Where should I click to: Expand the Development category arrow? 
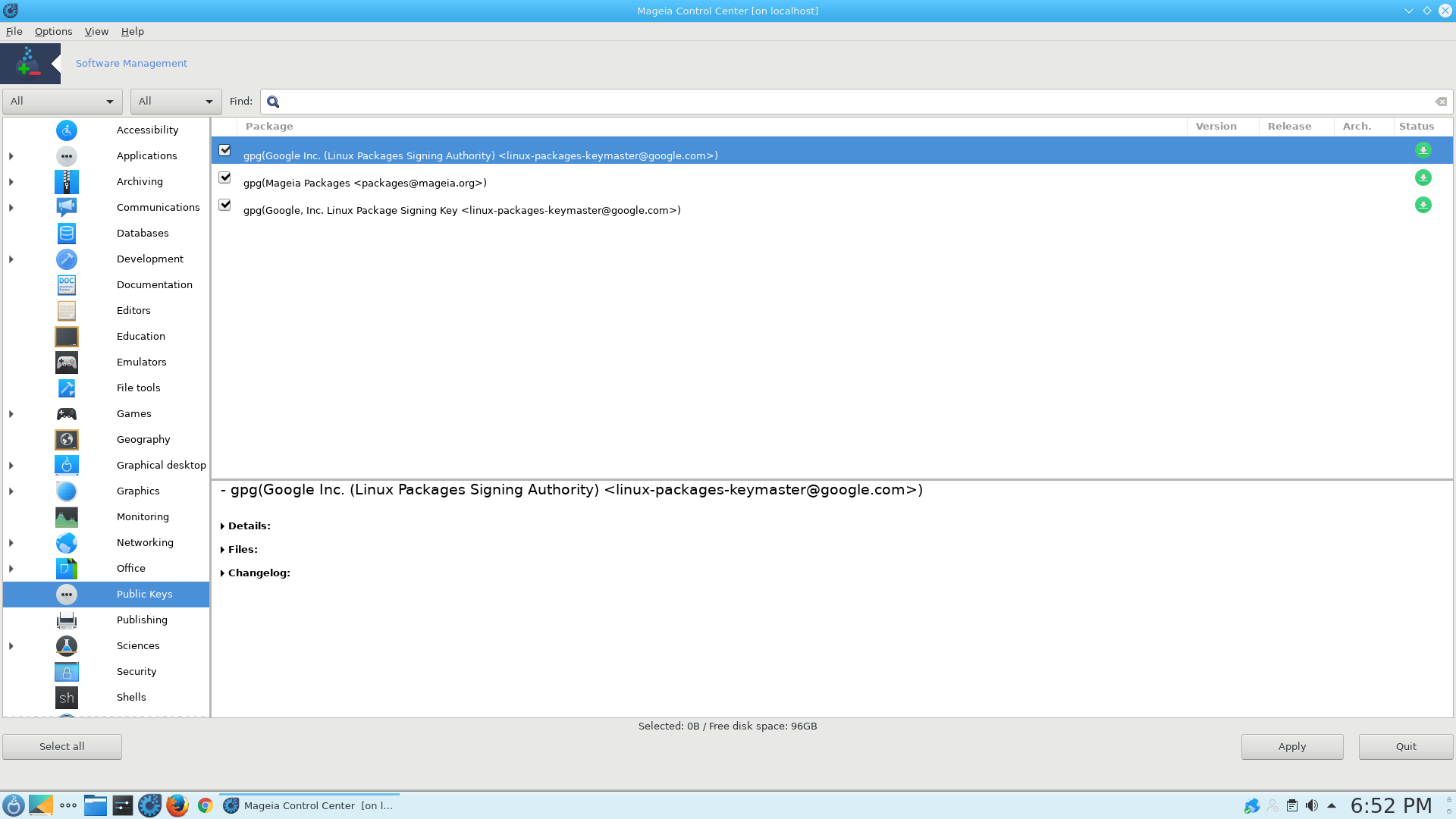11,259
